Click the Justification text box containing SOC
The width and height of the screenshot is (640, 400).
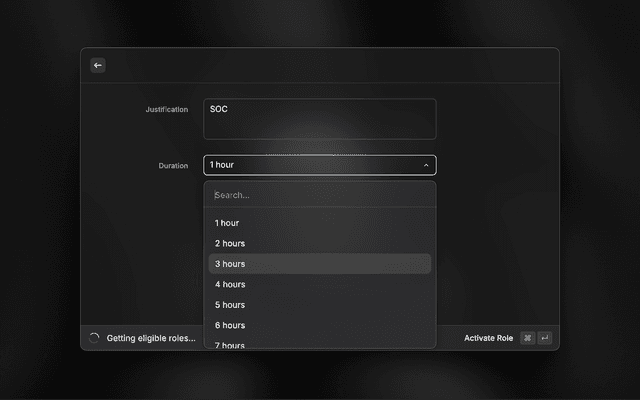click(319, 119)
